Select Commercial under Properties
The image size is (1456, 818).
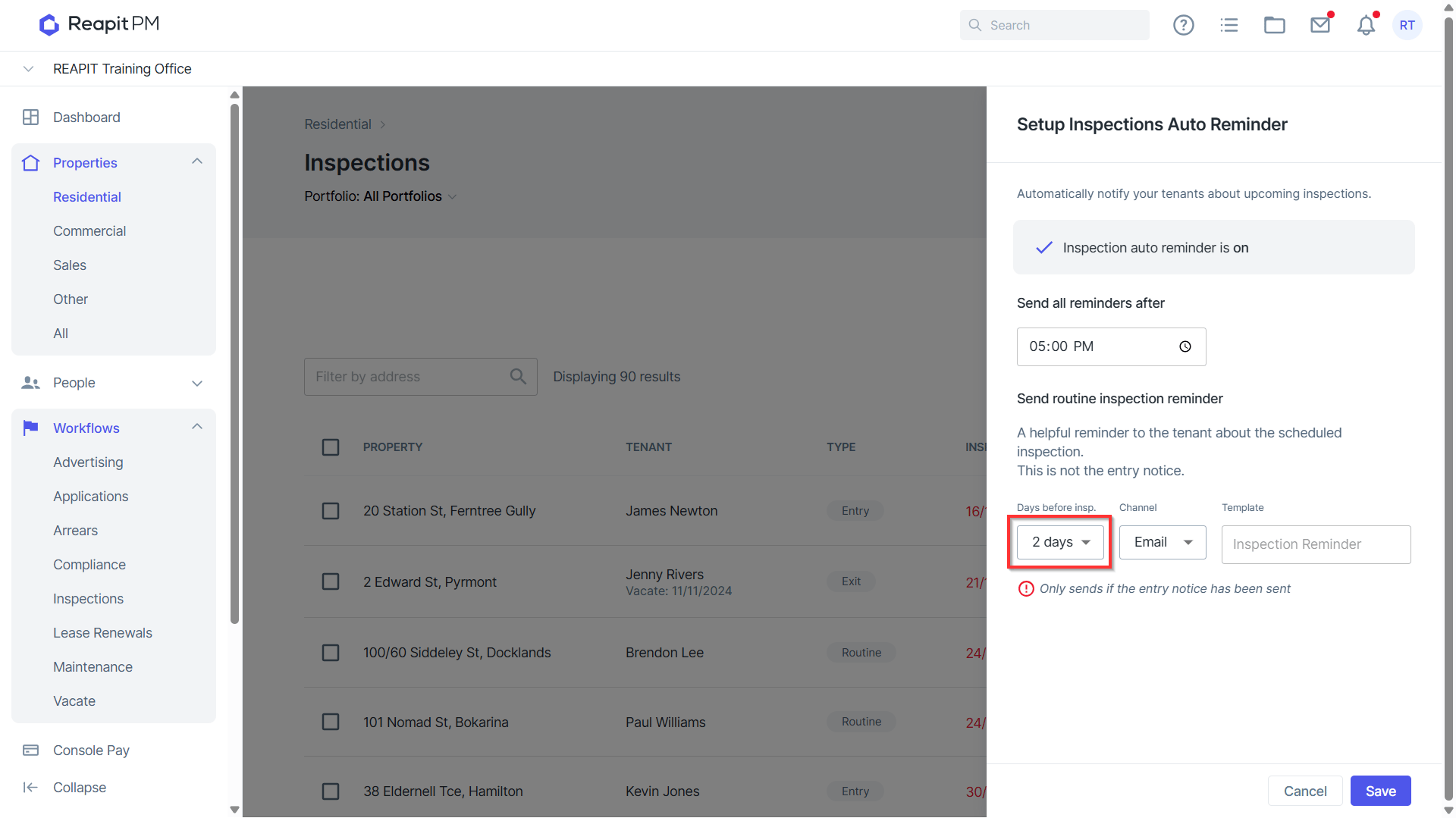click(x=89, y=230)
